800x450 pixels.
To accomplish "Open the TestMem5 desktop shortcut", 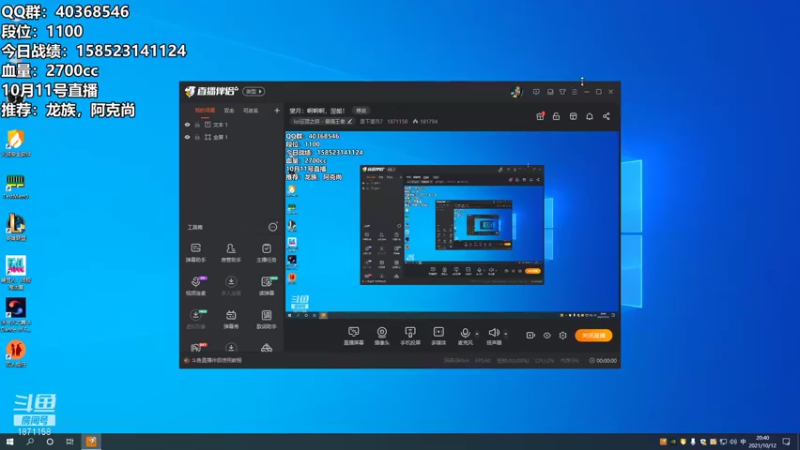I will coord(15,186).
